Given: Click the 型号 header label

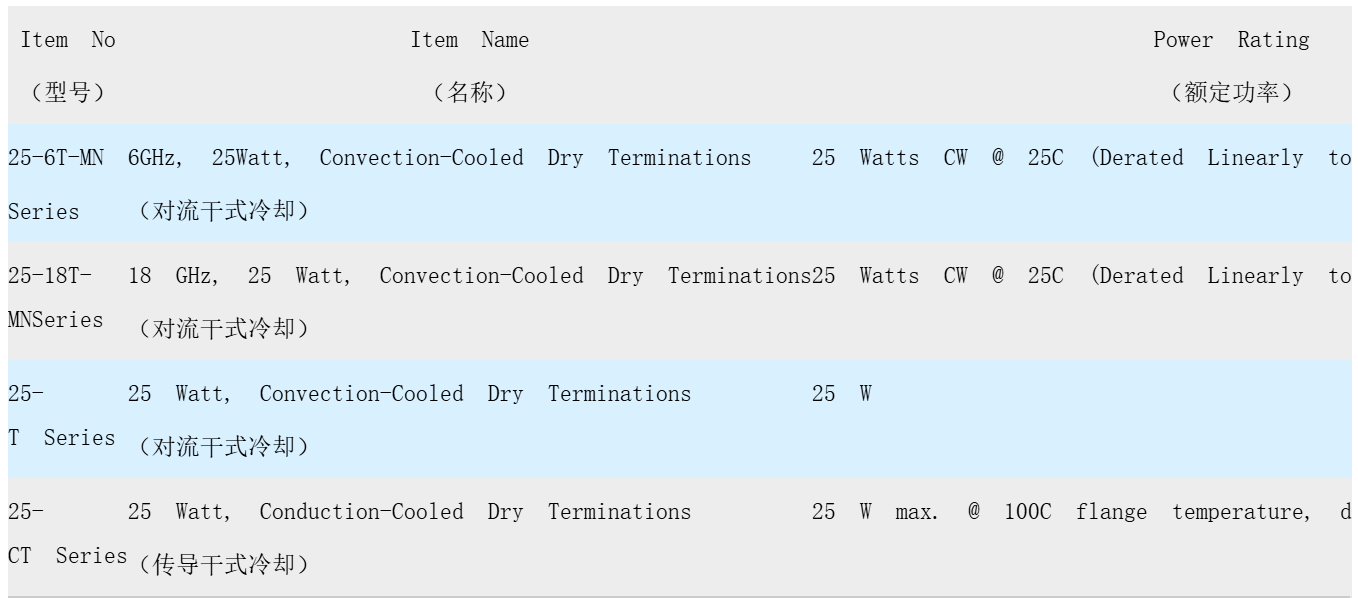Looking at the screenshot, I should [x=68, y=93].
